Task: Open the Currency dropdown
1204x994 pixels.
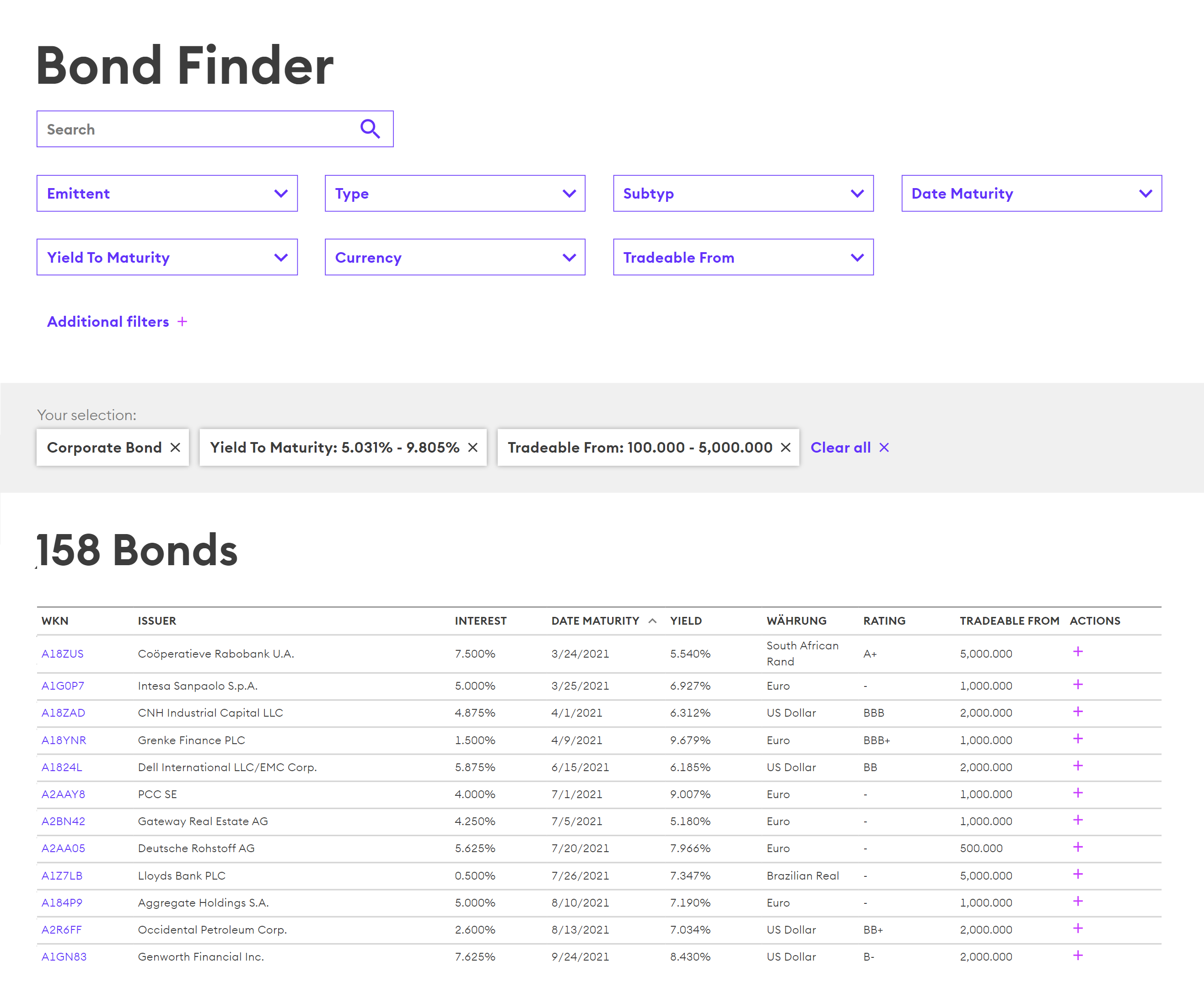Action: point(455,257)
